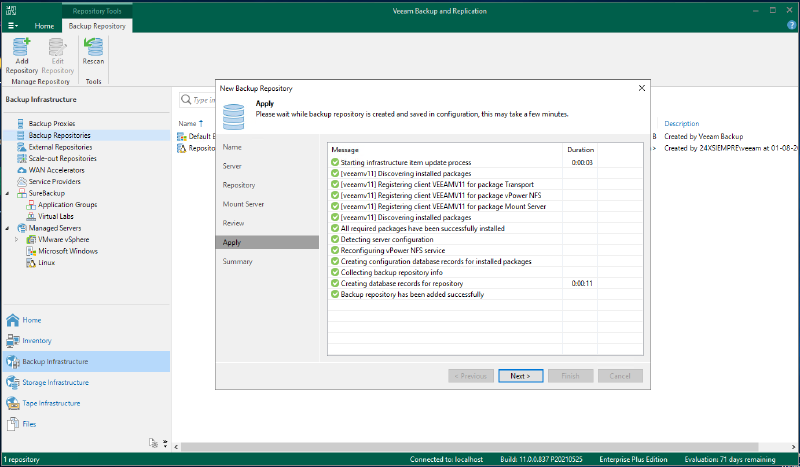Collapse the SureBackup tree node
The width and height of the screenshot is (800, 467).
(8, 193)
